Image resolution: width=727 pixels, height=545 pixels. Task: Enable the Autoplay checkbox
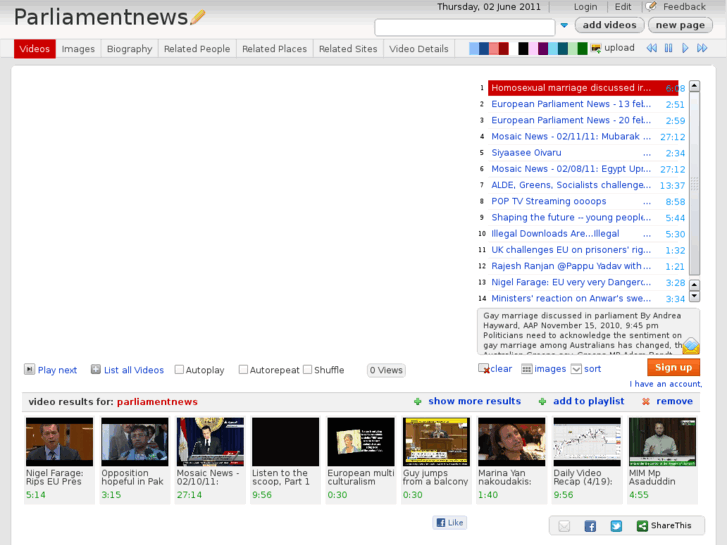click(x=179, y=370)
